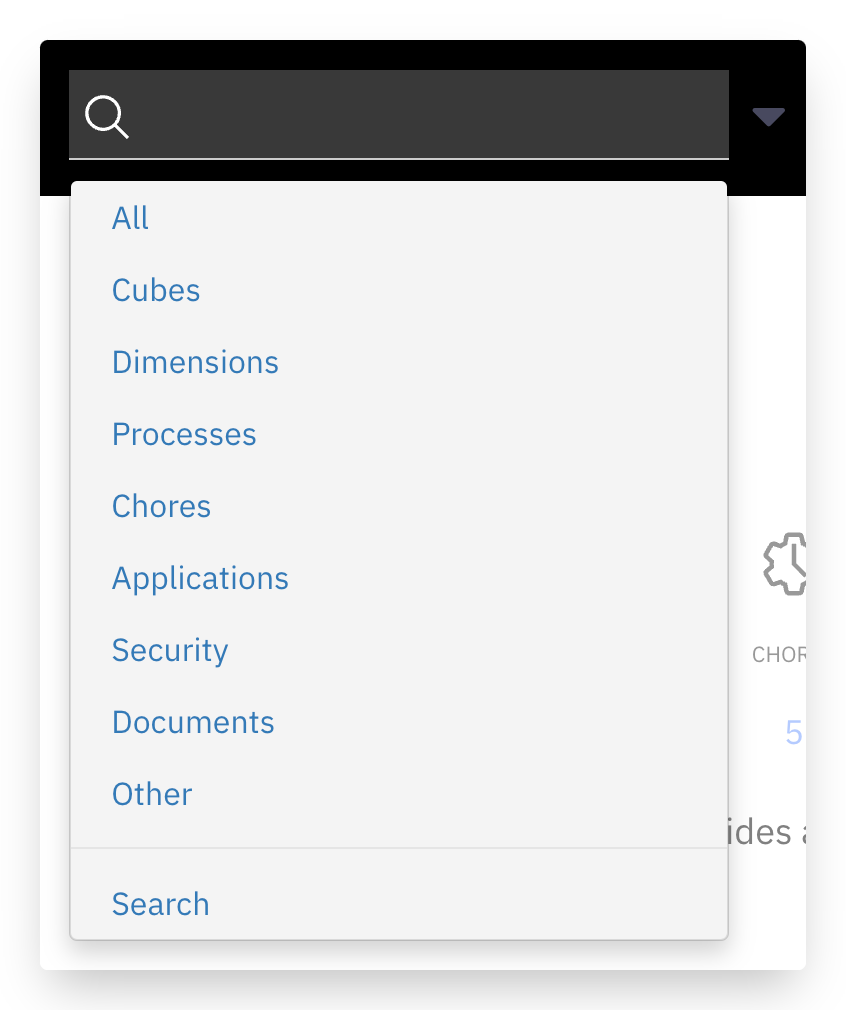Image resolution: width=846 pixels, height=1010 pixels.
Task: Focus the dark search input field
Action: [x=399, y=115]
